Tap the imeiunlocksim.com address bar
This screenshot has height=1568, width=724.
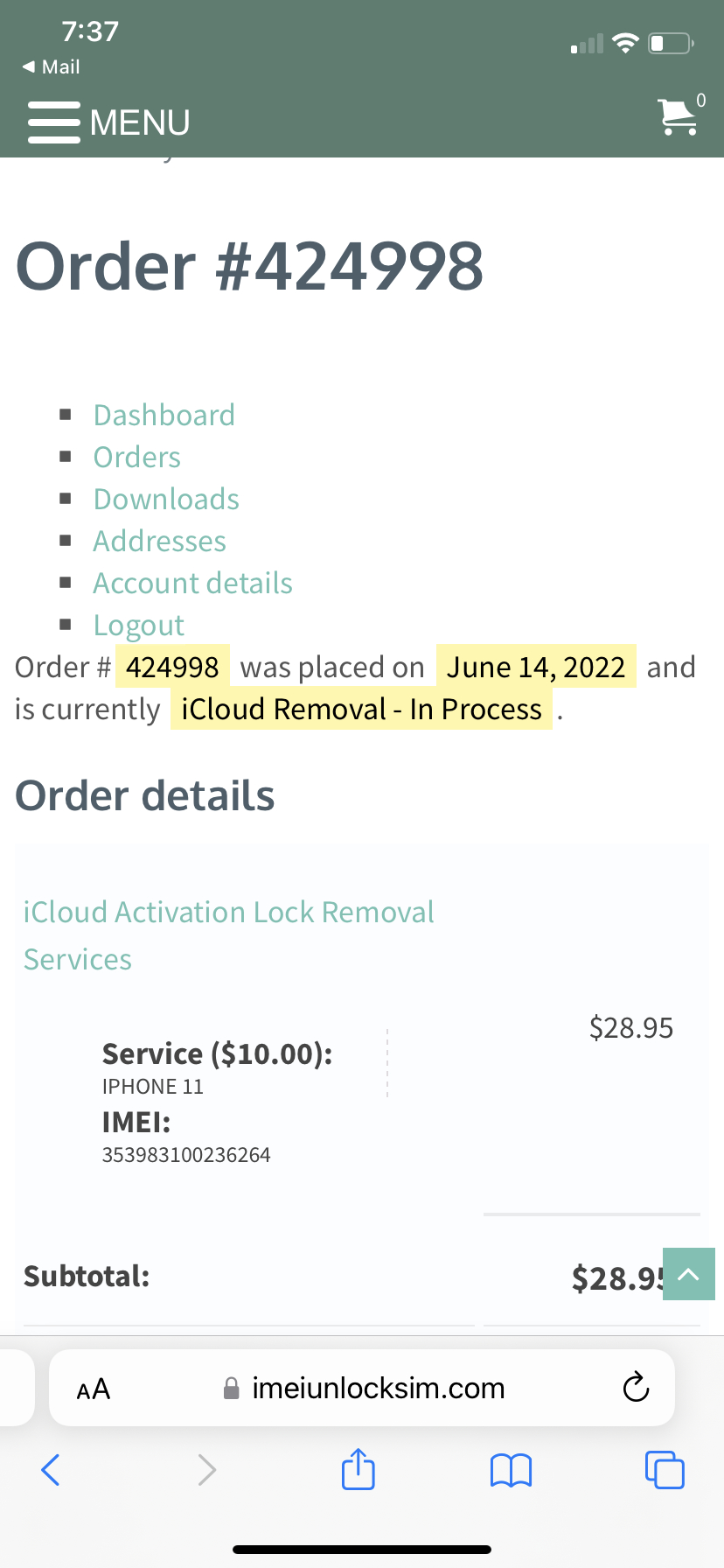point(376,1387)
